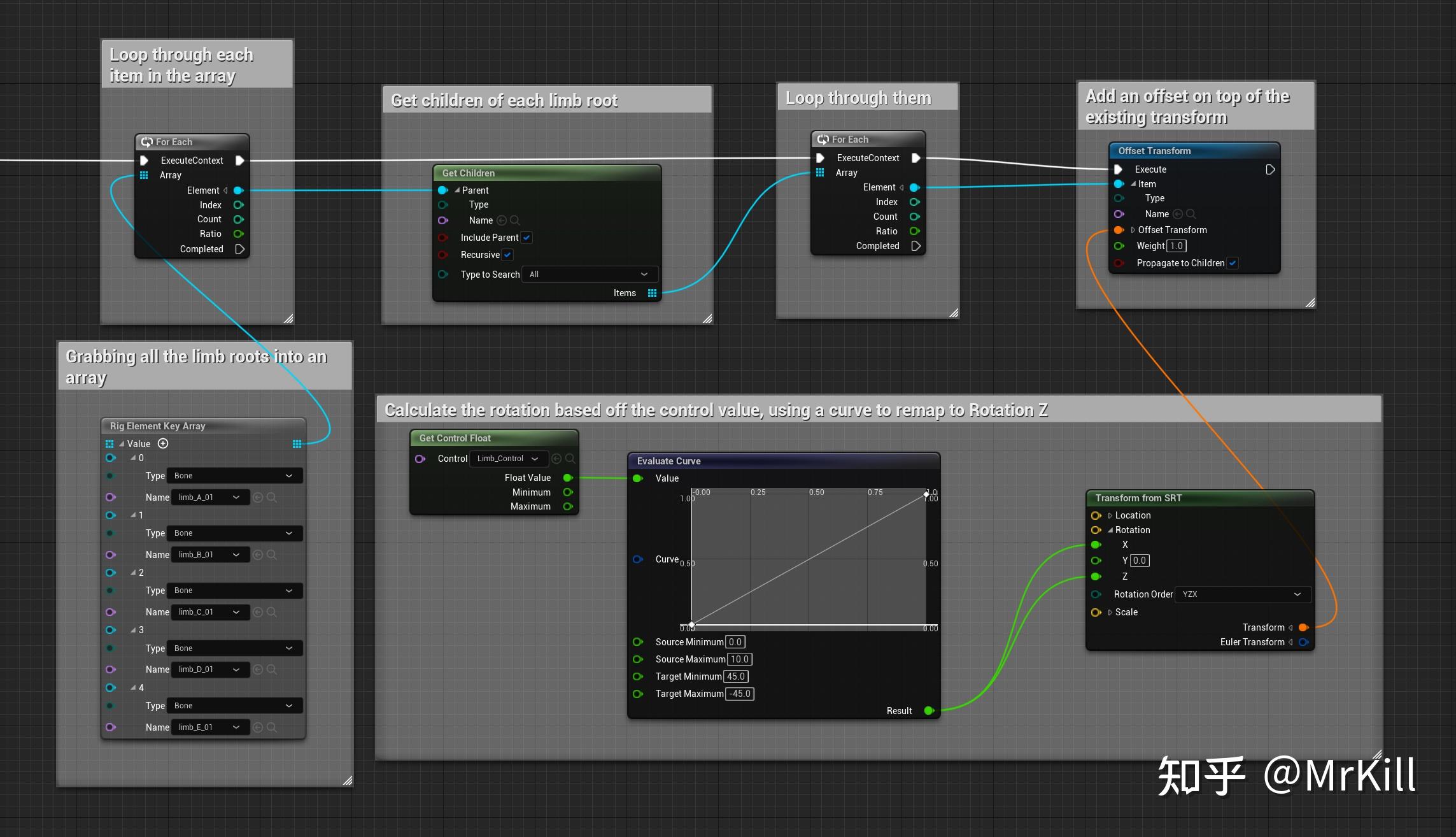The width and height of the screenshot is (1456, 837).
Task: Expand the Offset Transform pin triangle
Action: [1133, 230]
